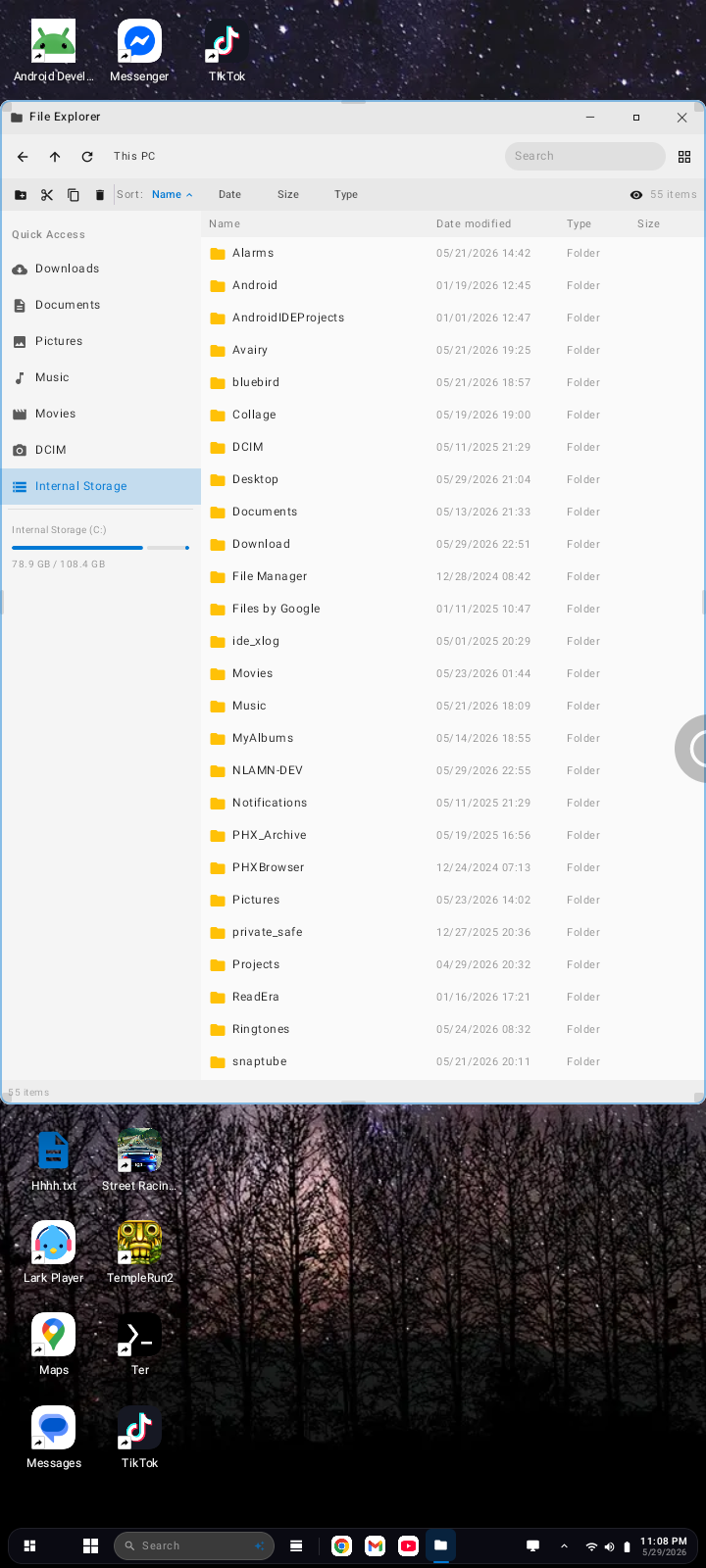
Task: Open YouTube from the taskbar
Action: (408, 1545)
